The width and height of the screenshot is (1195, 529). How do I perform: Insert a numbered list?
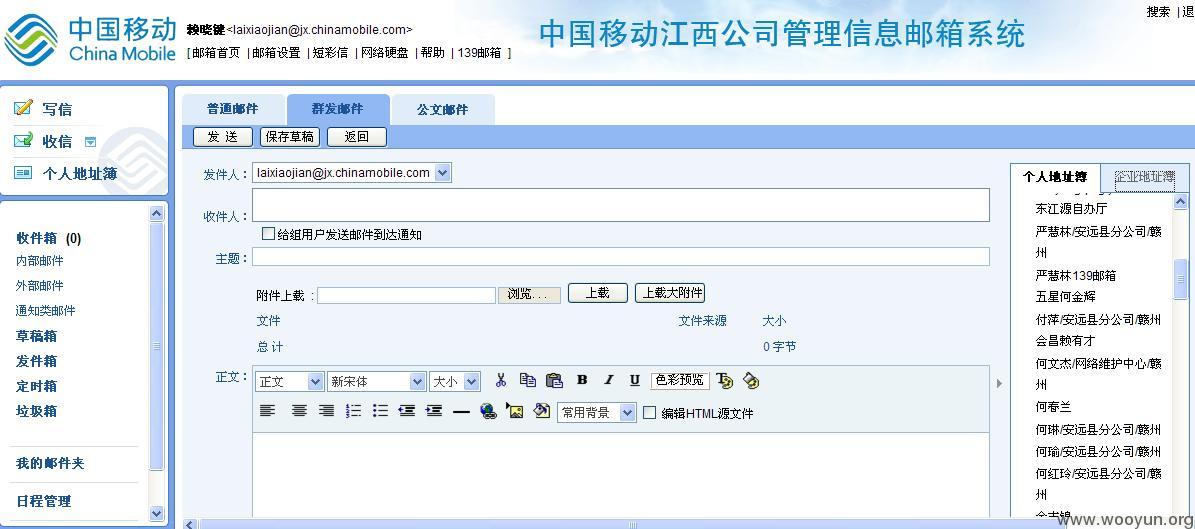click(x=354, y=411)
